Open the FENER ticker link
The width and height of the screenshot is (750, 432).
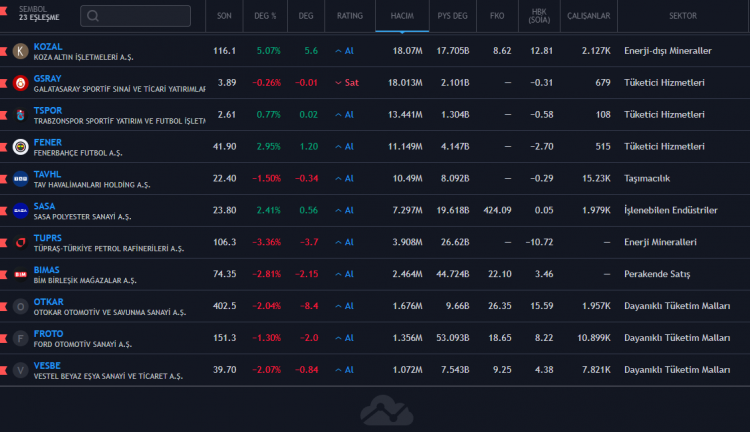click(48, 142)
